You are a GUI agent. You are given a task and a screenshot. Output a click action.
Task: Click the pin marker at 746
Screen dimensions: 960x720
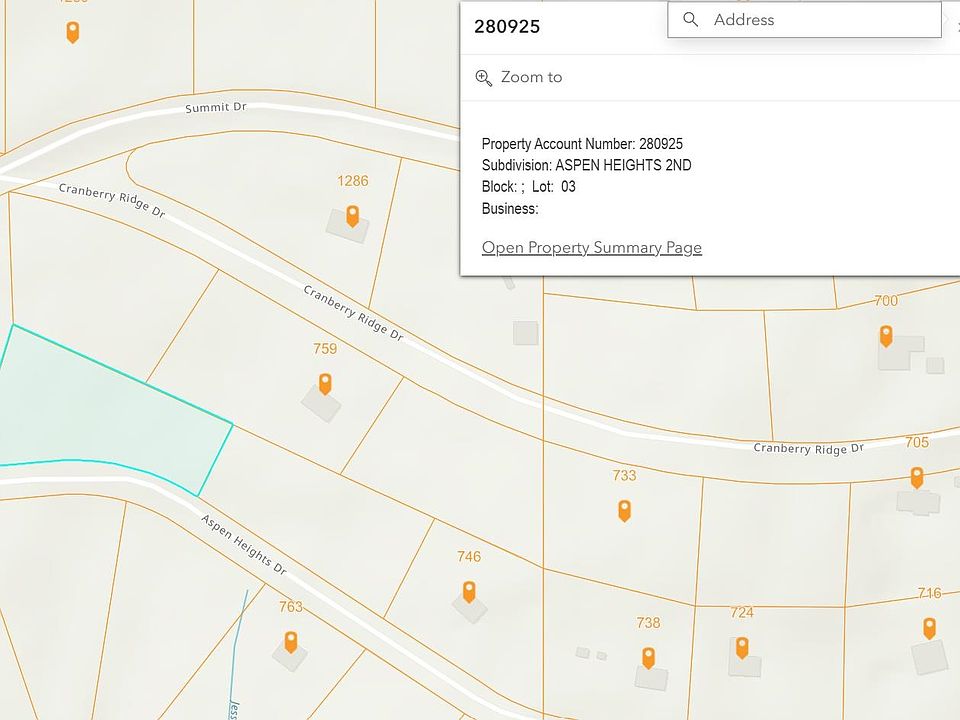468,591
